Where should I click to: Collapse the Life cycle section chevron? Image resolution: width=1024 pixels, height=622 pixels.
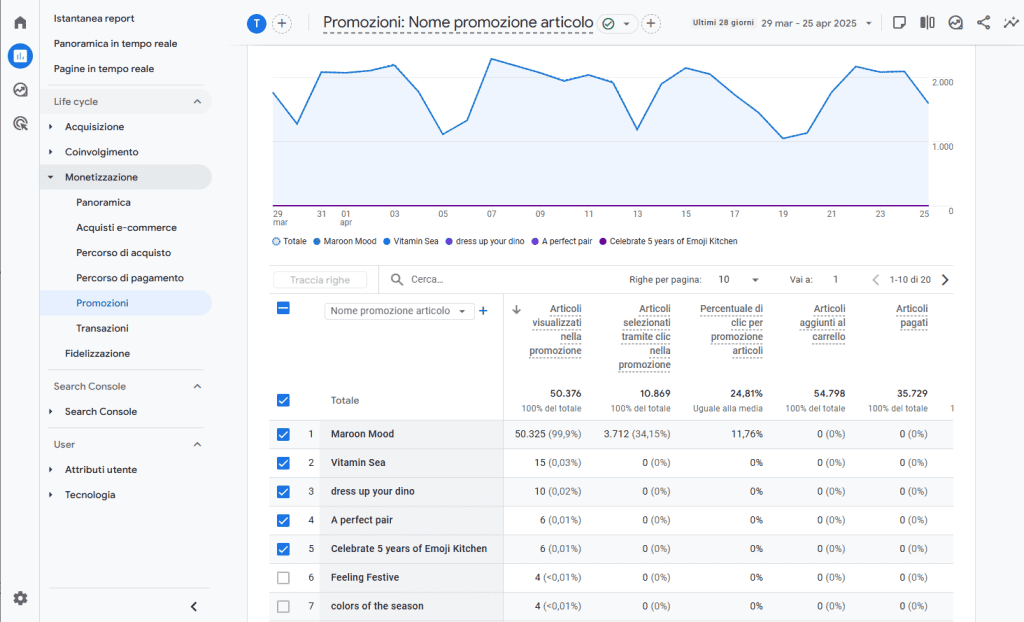click(x=197, y=101)
